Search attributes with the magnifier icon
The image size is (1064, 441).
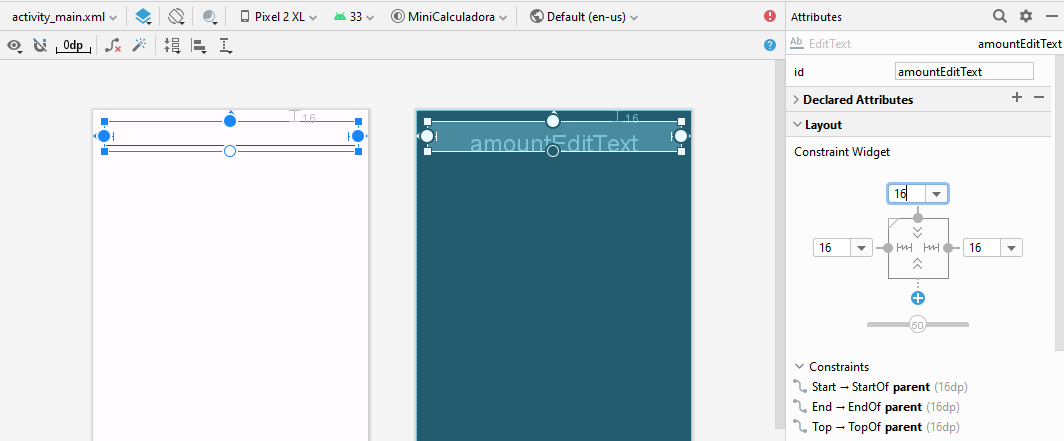point(999,17)
